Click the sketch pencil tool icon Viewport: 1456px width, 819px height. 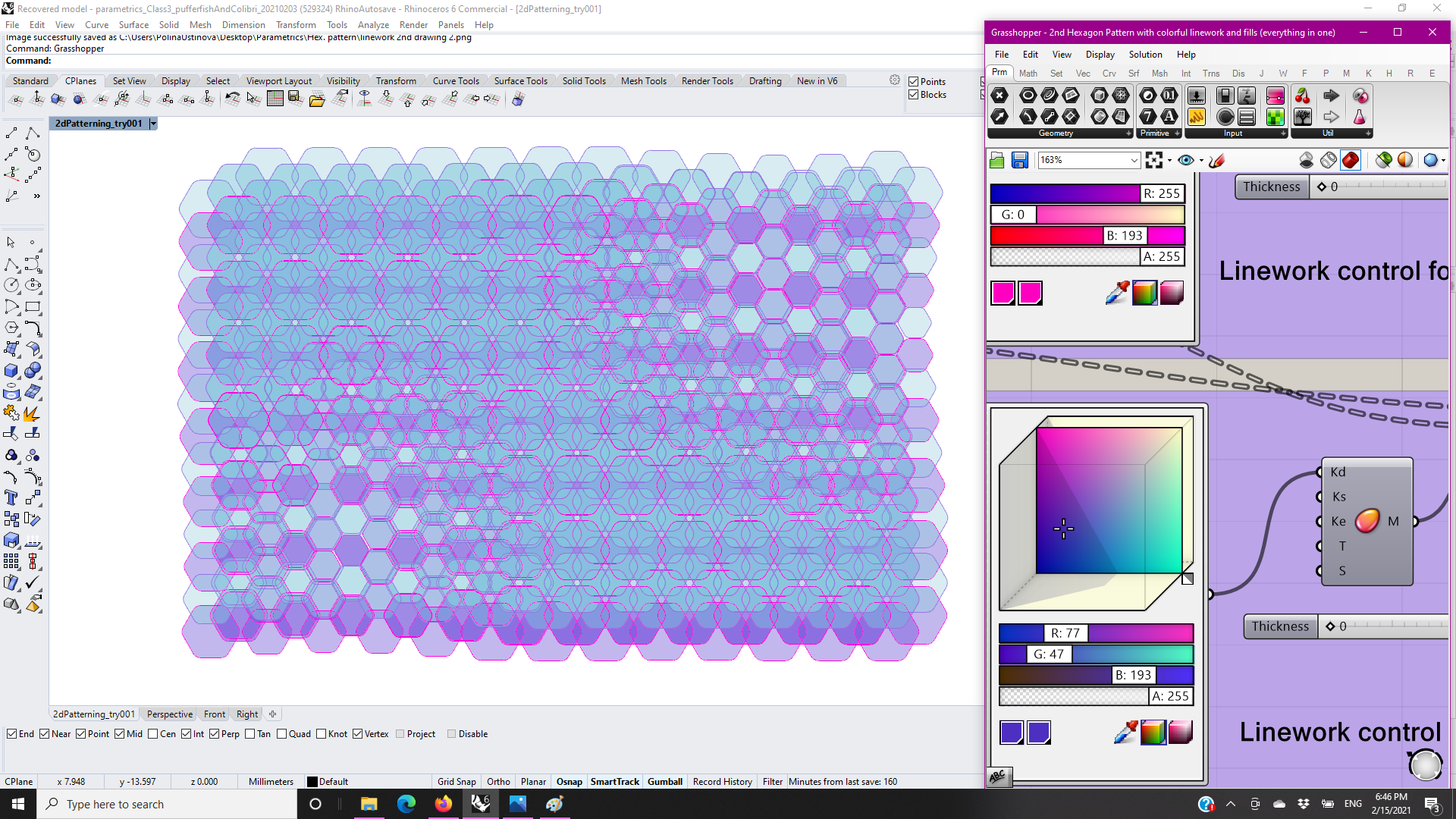[x=1216, y=160]
